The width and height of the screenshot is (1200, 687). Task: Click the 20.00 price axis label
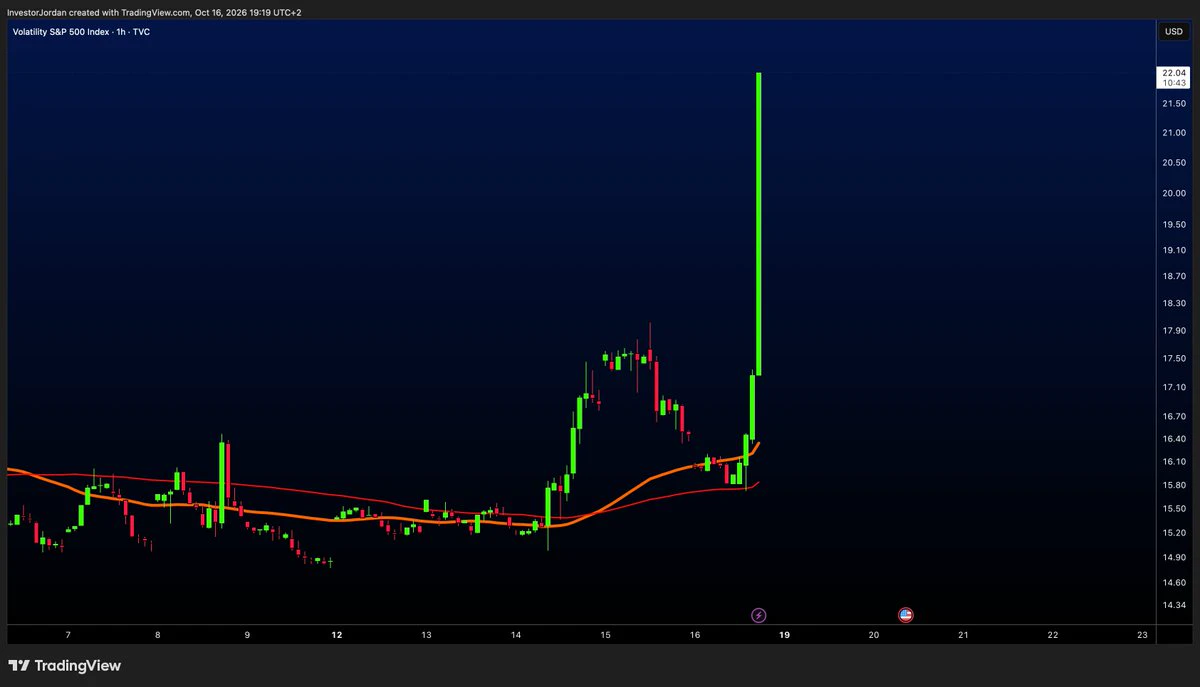point(1174,194)
